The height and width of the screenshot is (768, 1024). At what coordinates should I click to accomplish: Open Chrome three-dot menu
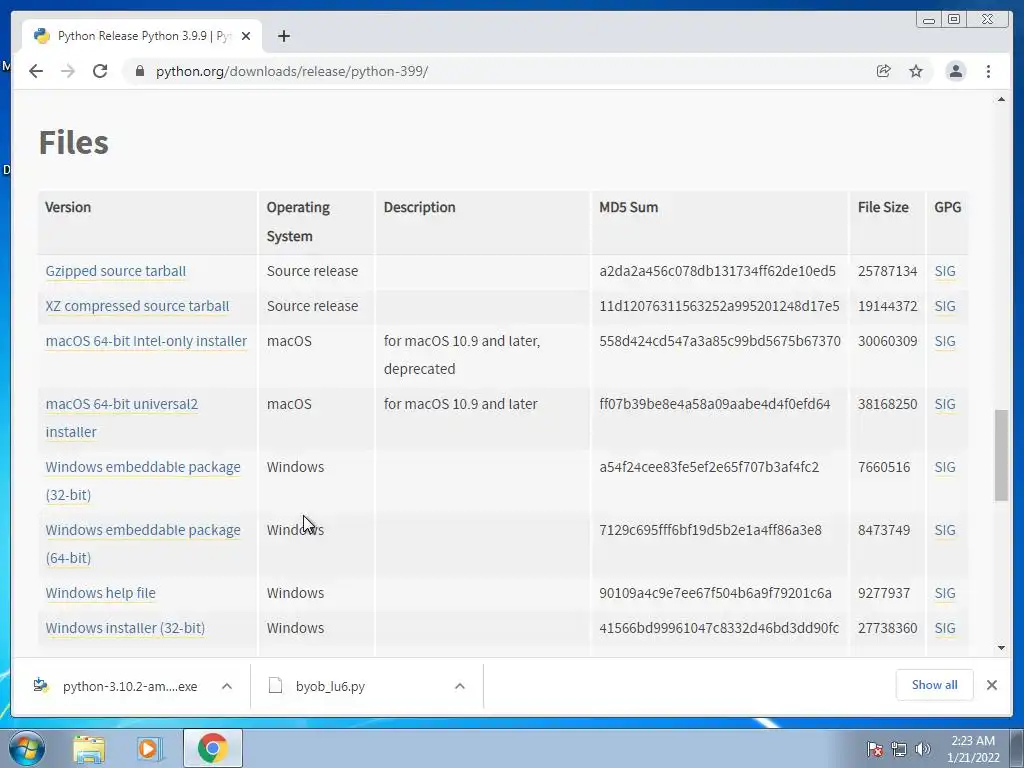coord(988,71)
